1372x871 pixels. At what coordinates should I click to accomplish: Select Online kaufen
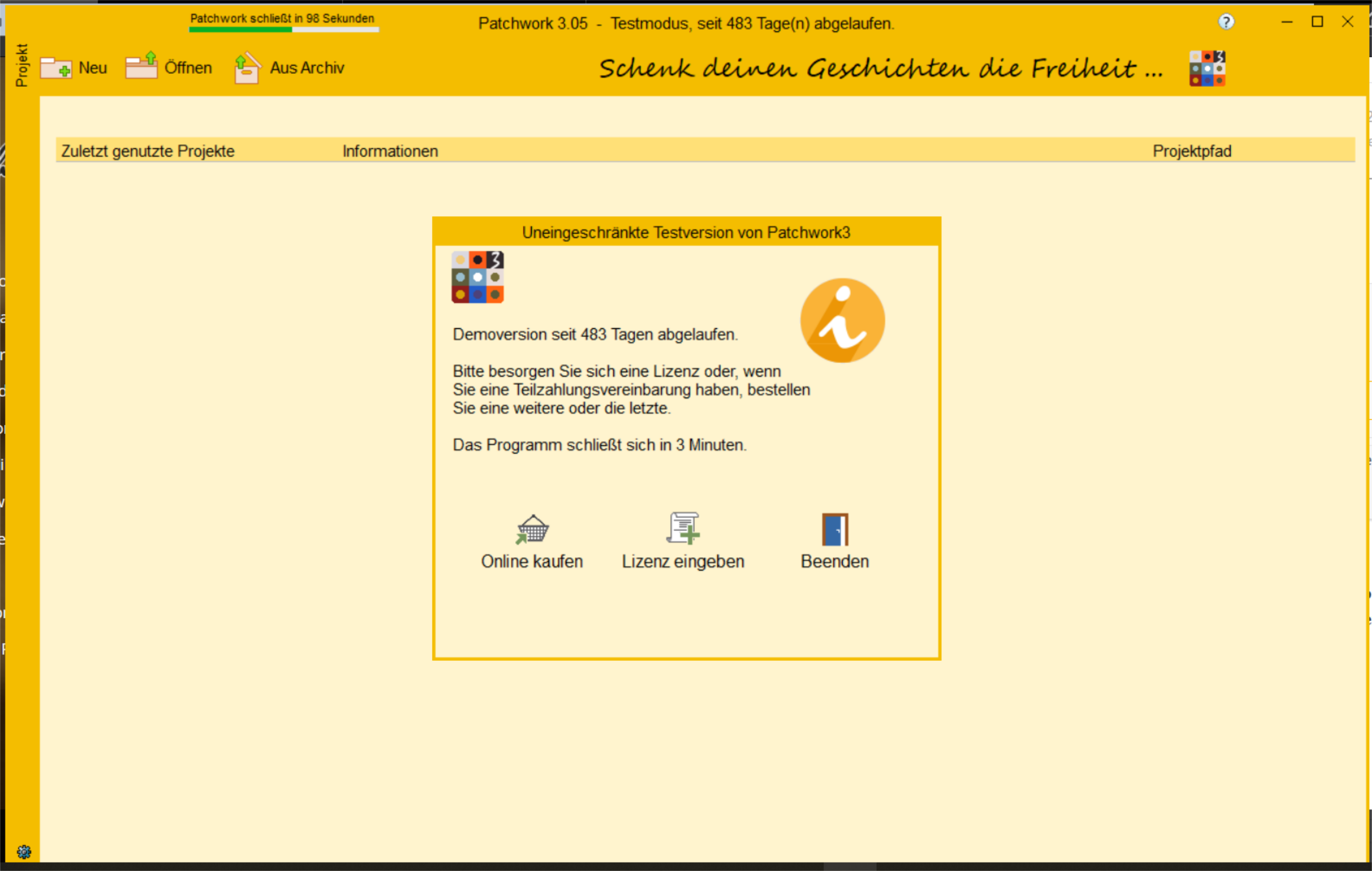coord(532,562)
